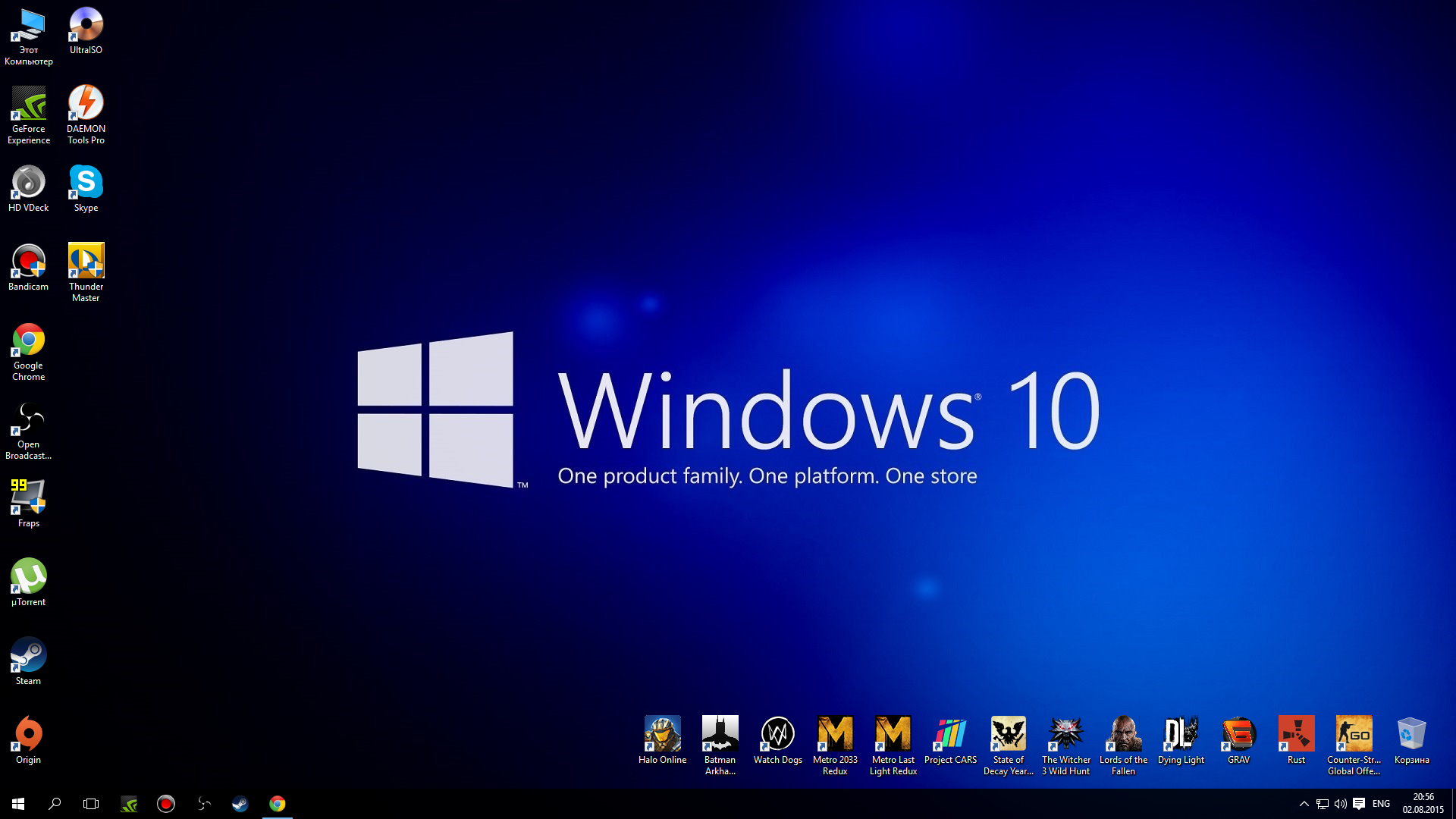
Task: Select the Корзина recycle bin icon
Action: click(x=1412, y=740)
